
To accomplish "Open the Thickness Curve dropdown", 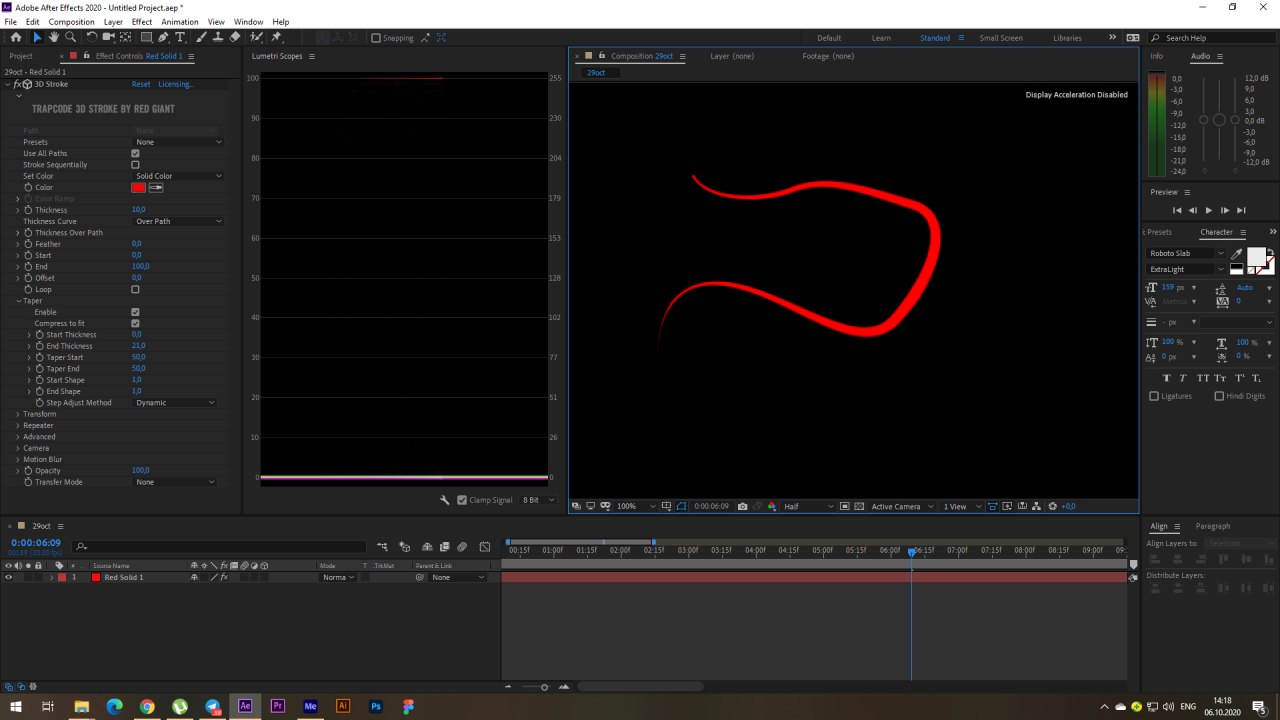I will [178, 221].
